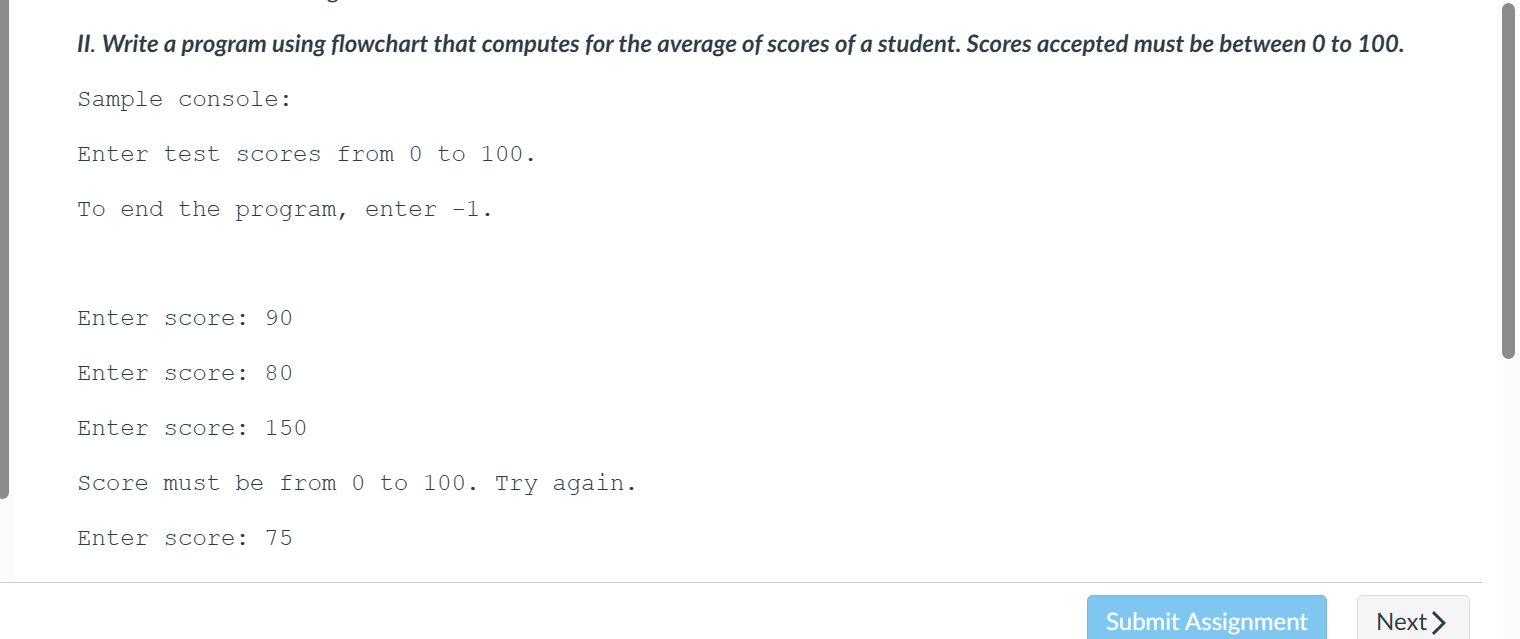The height and width of the screenshot is (639, 1520).
Task: Click the 'Sample console:' text line
Action: [185, 99]
